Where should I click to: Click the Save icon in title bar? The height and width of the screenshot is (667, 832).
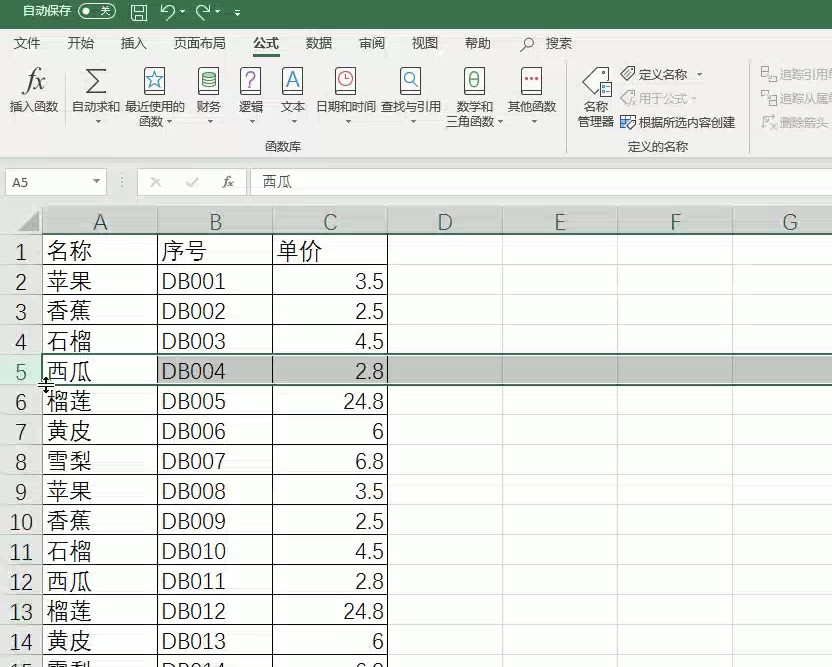tap(139, 12)
